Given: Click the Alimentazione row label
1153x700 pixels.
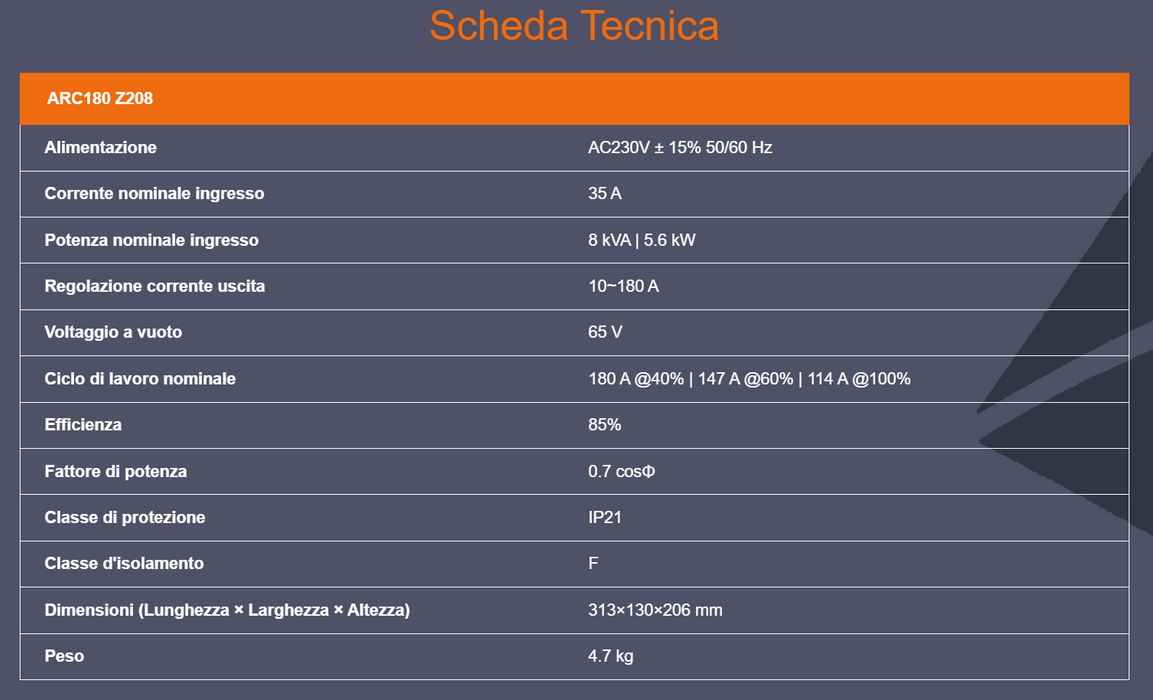Looking at the screenshot, I should [101, 147].
